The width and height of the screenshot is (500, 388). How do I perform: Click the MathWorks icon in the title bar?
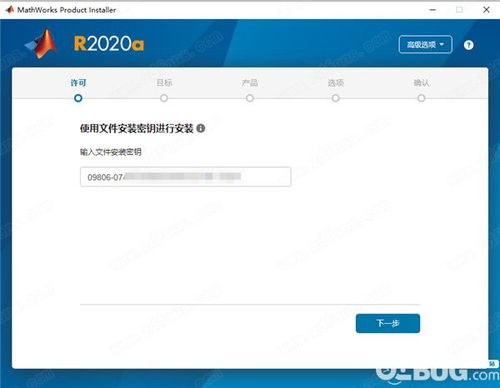pos(9,10)
